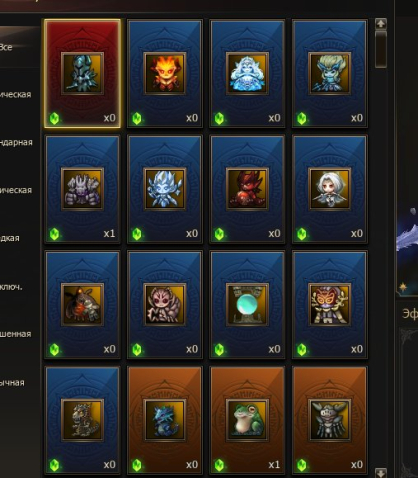Select the masked jester card
This screenshot has height=478, width=418.
point(330,305)
